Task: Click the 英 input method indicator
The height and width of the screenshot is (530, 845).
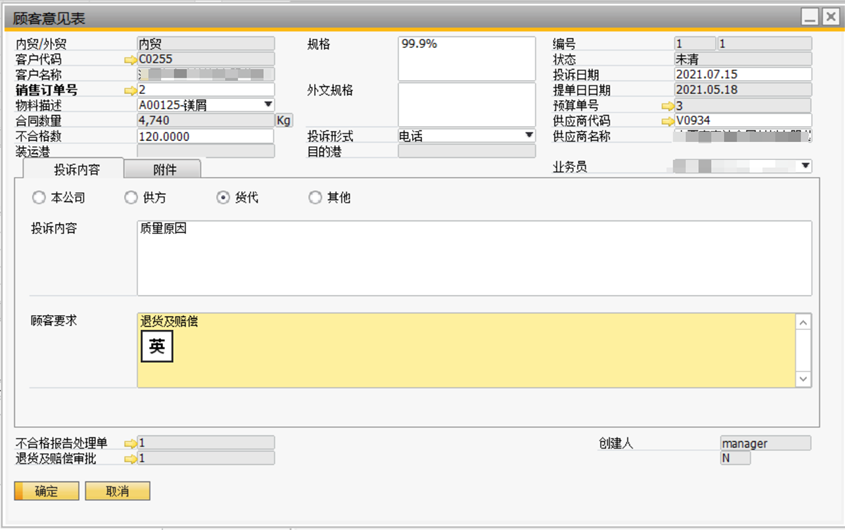Action: tap(157, 346)
